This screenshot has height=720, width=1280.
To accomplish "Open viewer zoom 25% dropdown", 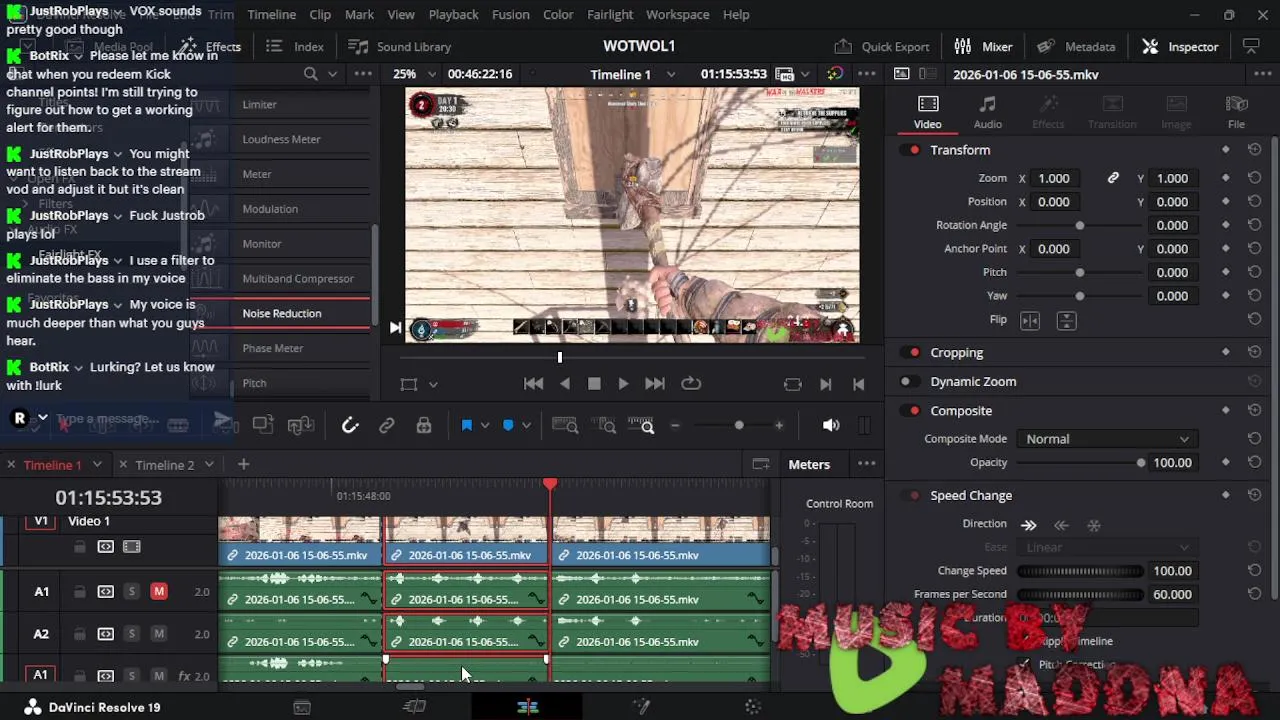I will point(414,74).
